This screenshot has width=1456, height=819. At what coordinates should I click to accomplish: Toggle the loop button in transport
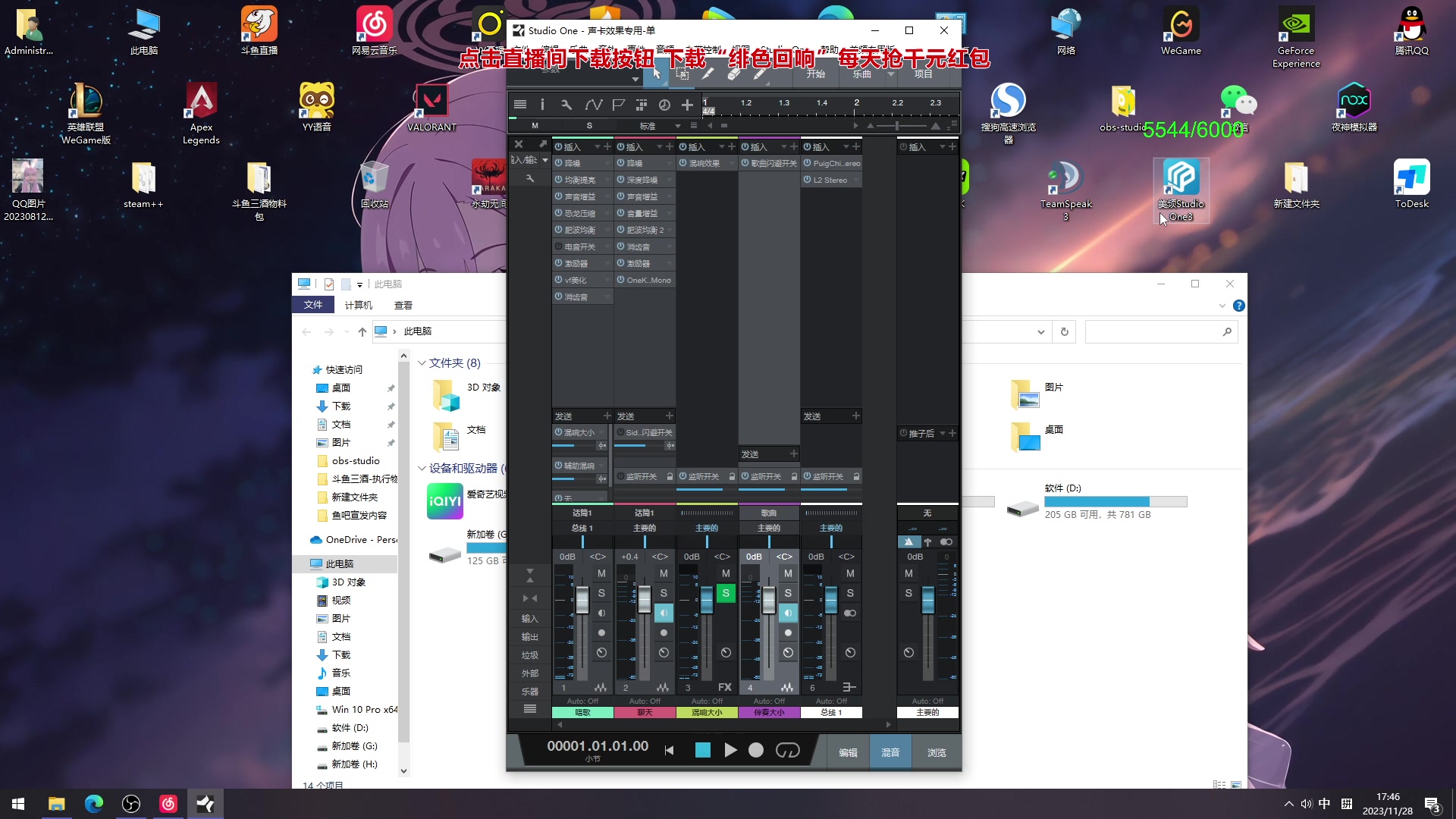click(787, 750)
